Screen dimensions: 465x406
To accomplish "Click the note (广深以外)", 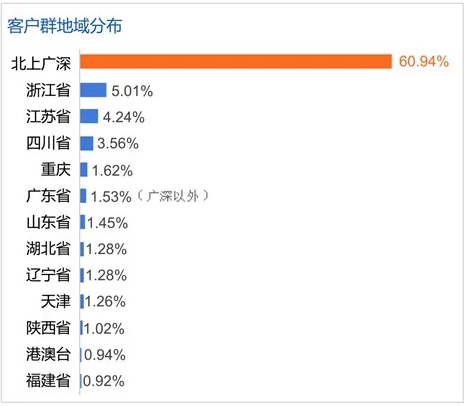I will [x=173, y=196].
